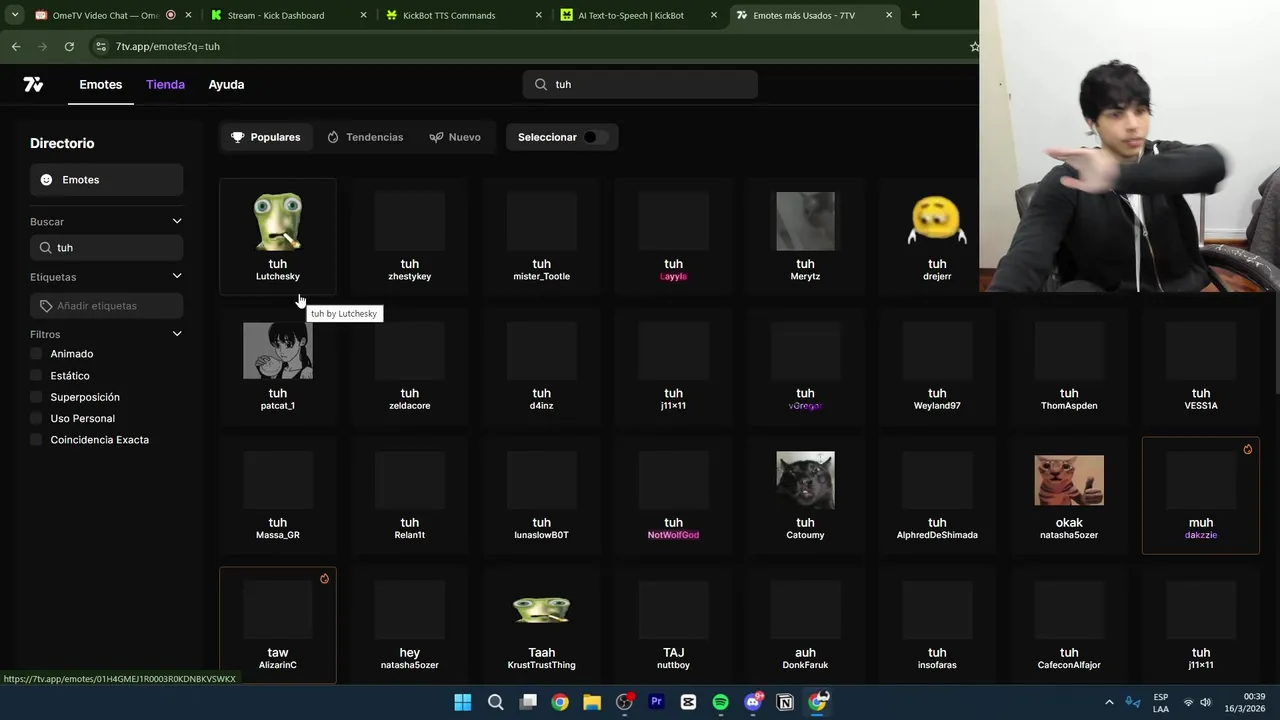Screen dimensions: 1280x720
Task: Open Notion from the taskbar
Action: [785, 702]
